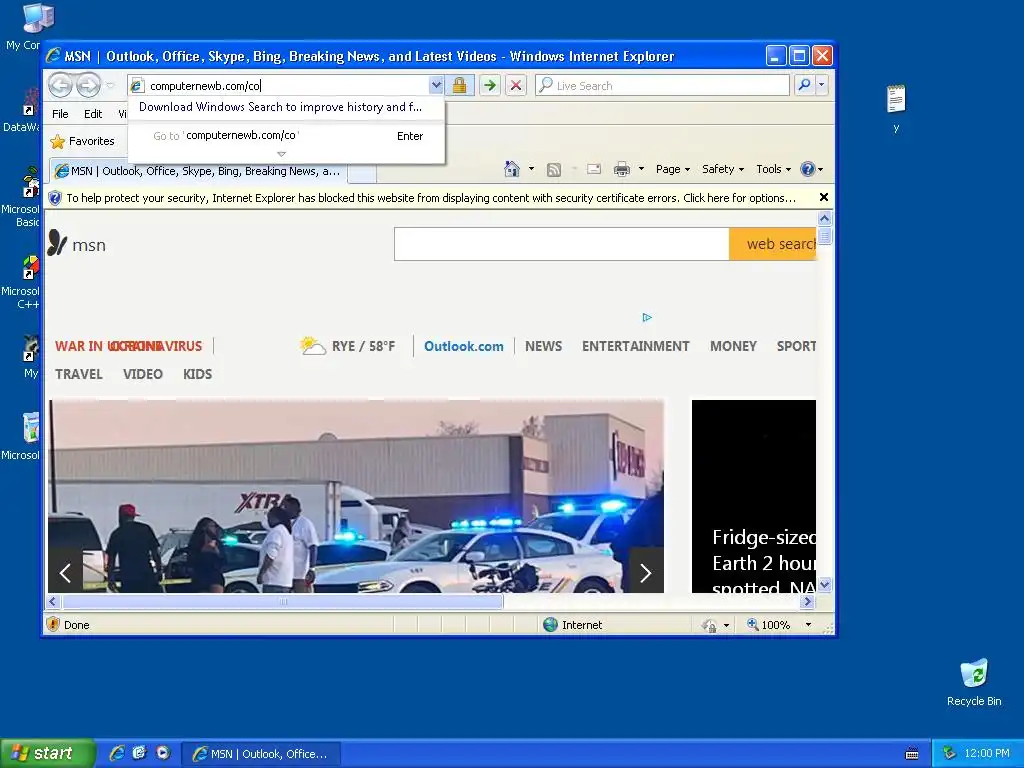Click the Print icon
The image size is (1024, 768).
[622, 170]
